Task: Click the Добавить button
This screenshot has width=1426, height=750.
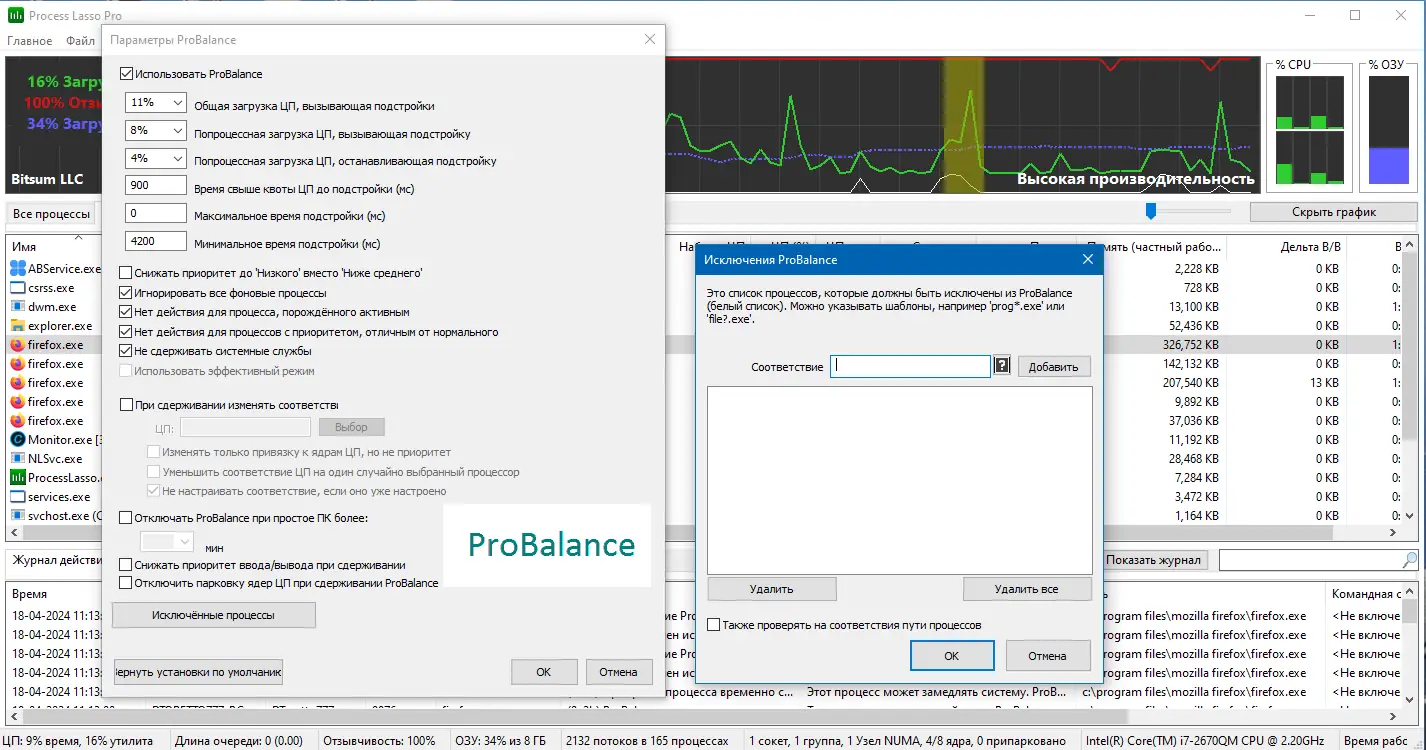Action: (x=1054, y=367)
